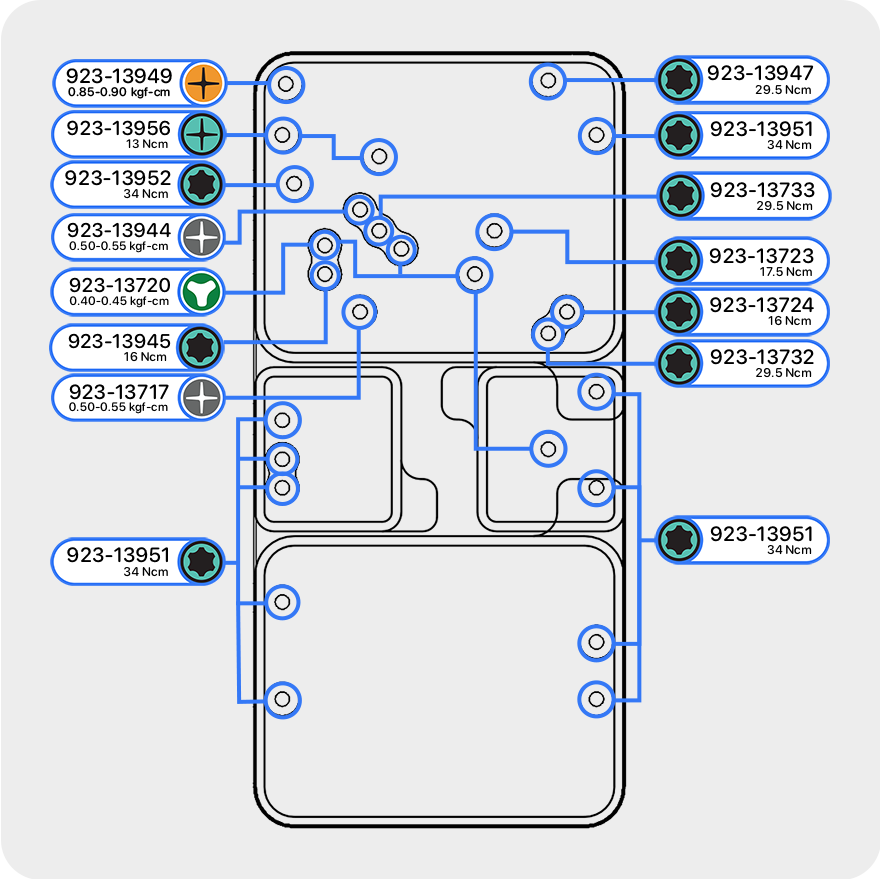Select the 923-13732 part number label

pos(761,357)
